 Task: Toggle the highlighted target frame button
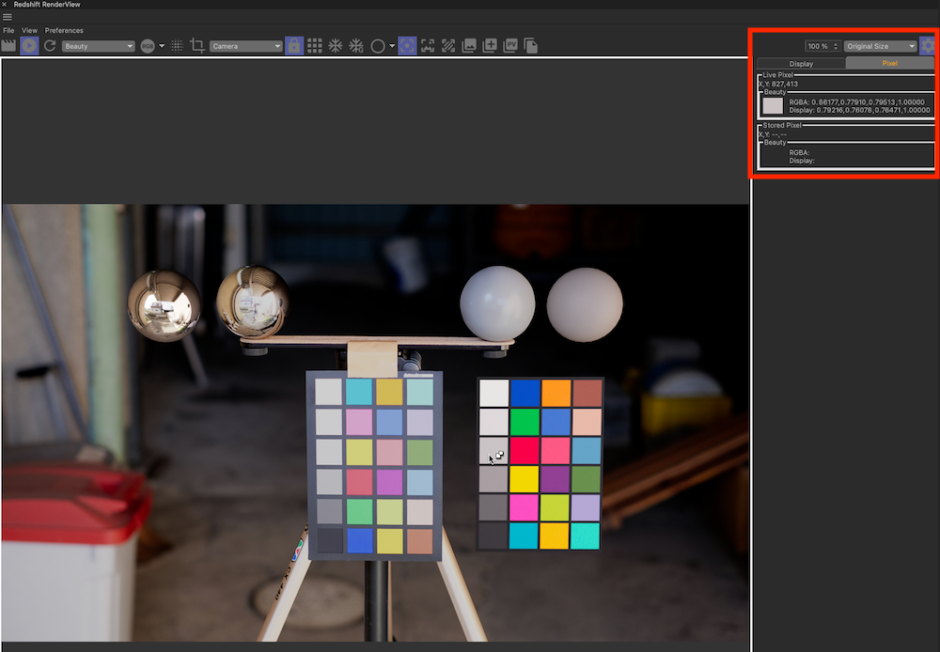tap(407, 46)
